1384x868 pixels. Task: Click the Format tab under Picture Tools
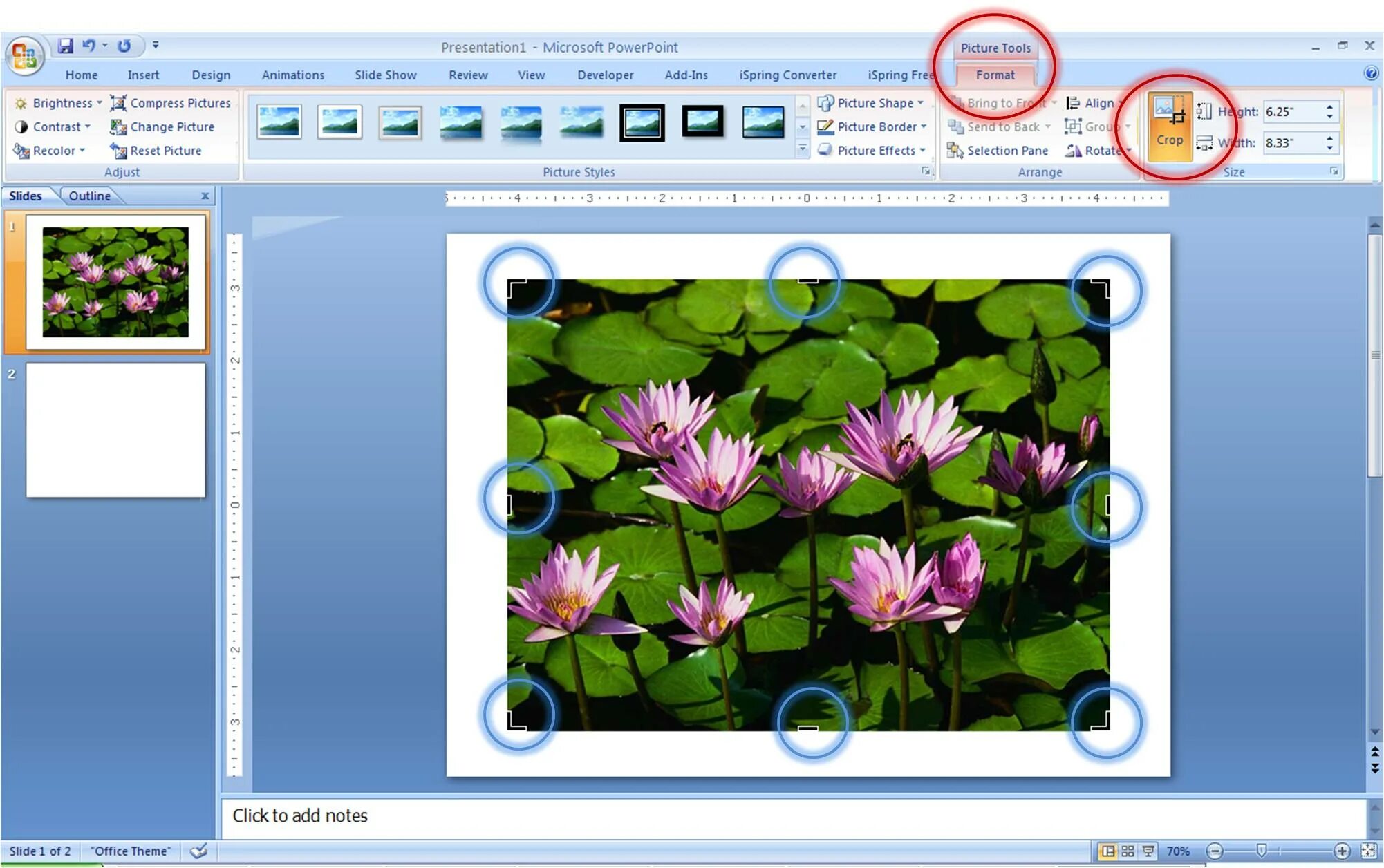(x=995, y=74)
